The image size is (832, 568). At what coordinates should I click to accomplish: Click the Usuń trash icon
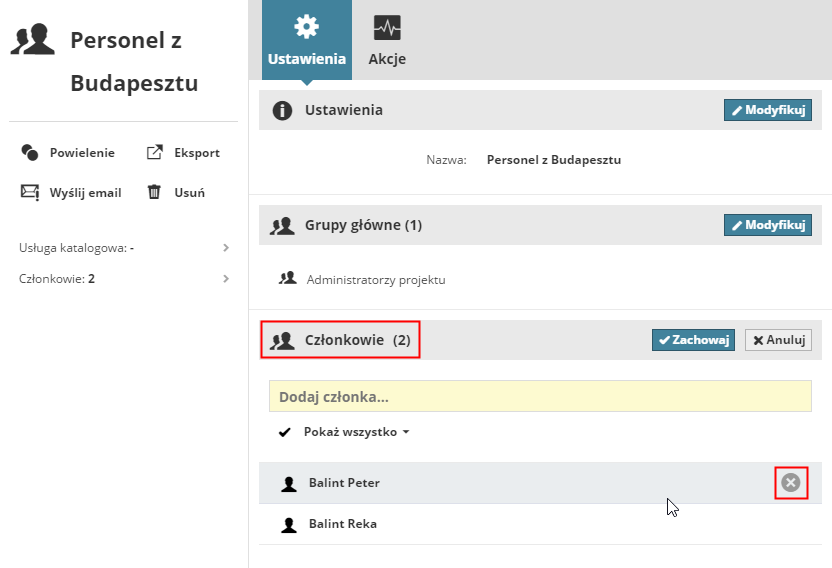pyautogui.click(x=155, y=192)
